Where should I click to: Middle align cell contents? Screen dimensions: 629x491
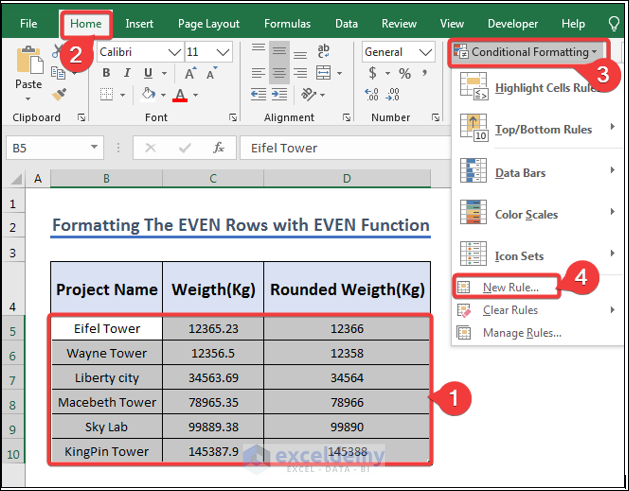279,51
